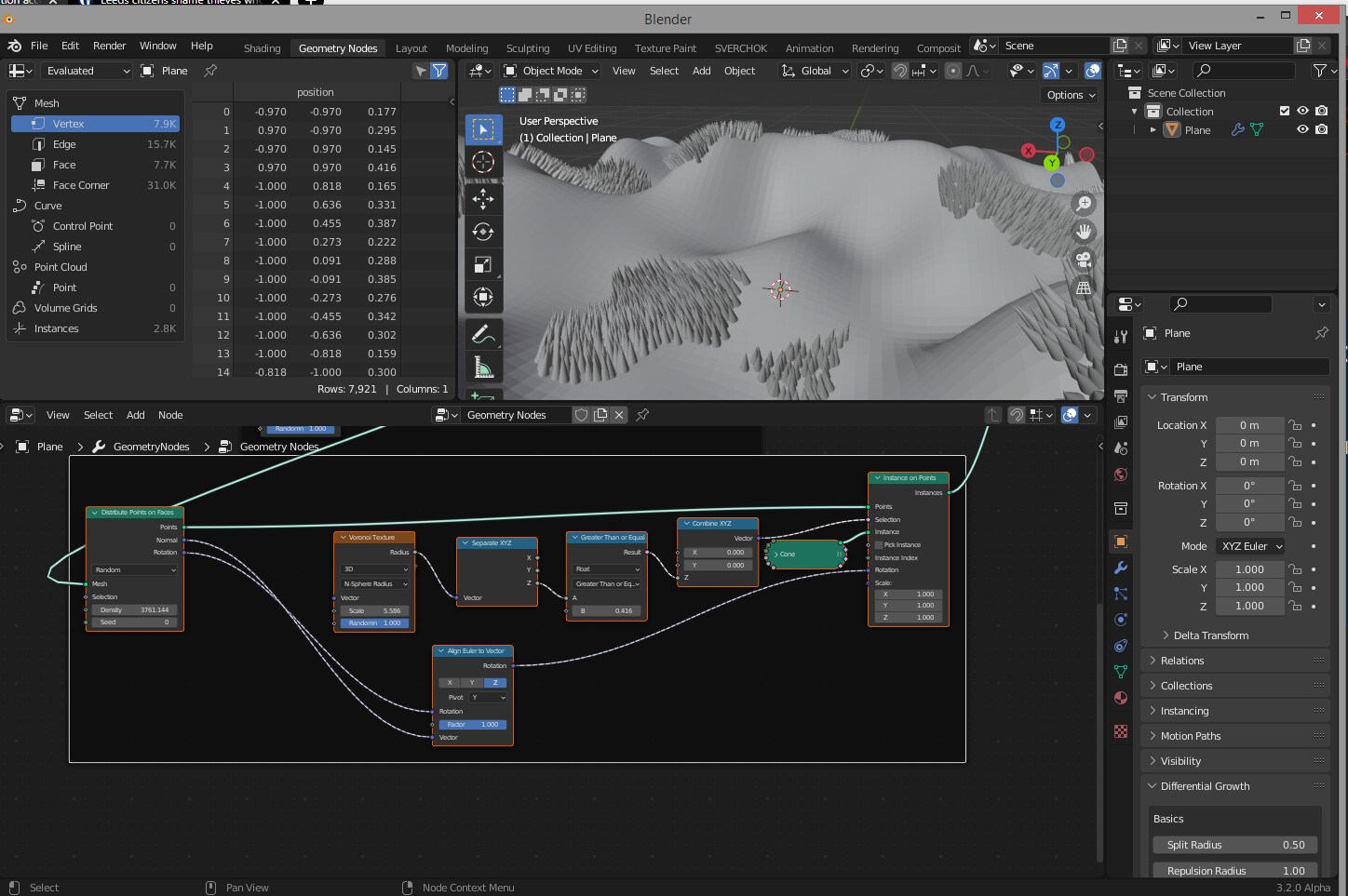
Task: Toggle Plane render camera icon in outliner
Action: pyautogui.click(x=1321, y=129)
